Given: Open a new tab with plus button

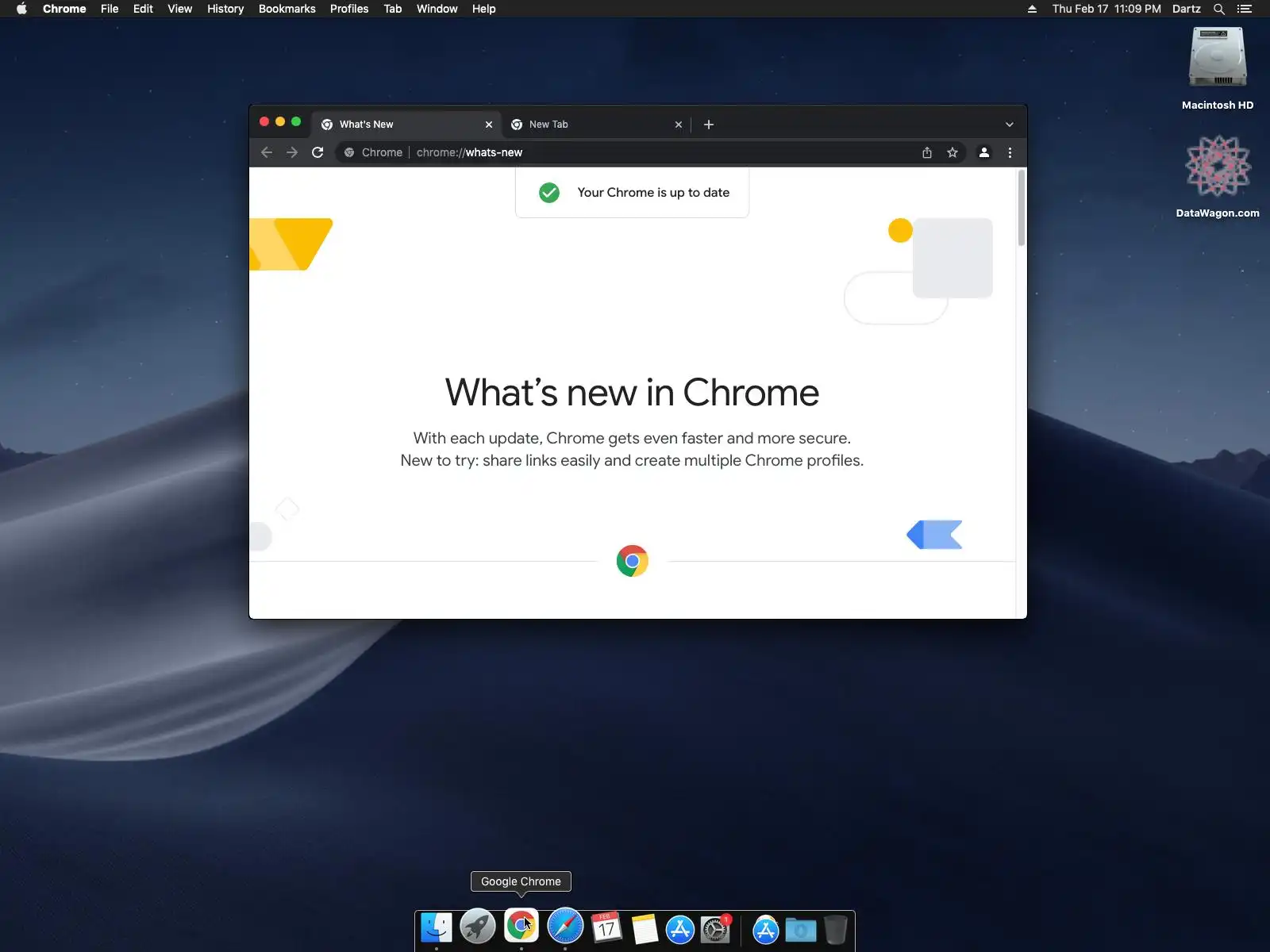Looking at the screenshot, I should tap(709, 125).
